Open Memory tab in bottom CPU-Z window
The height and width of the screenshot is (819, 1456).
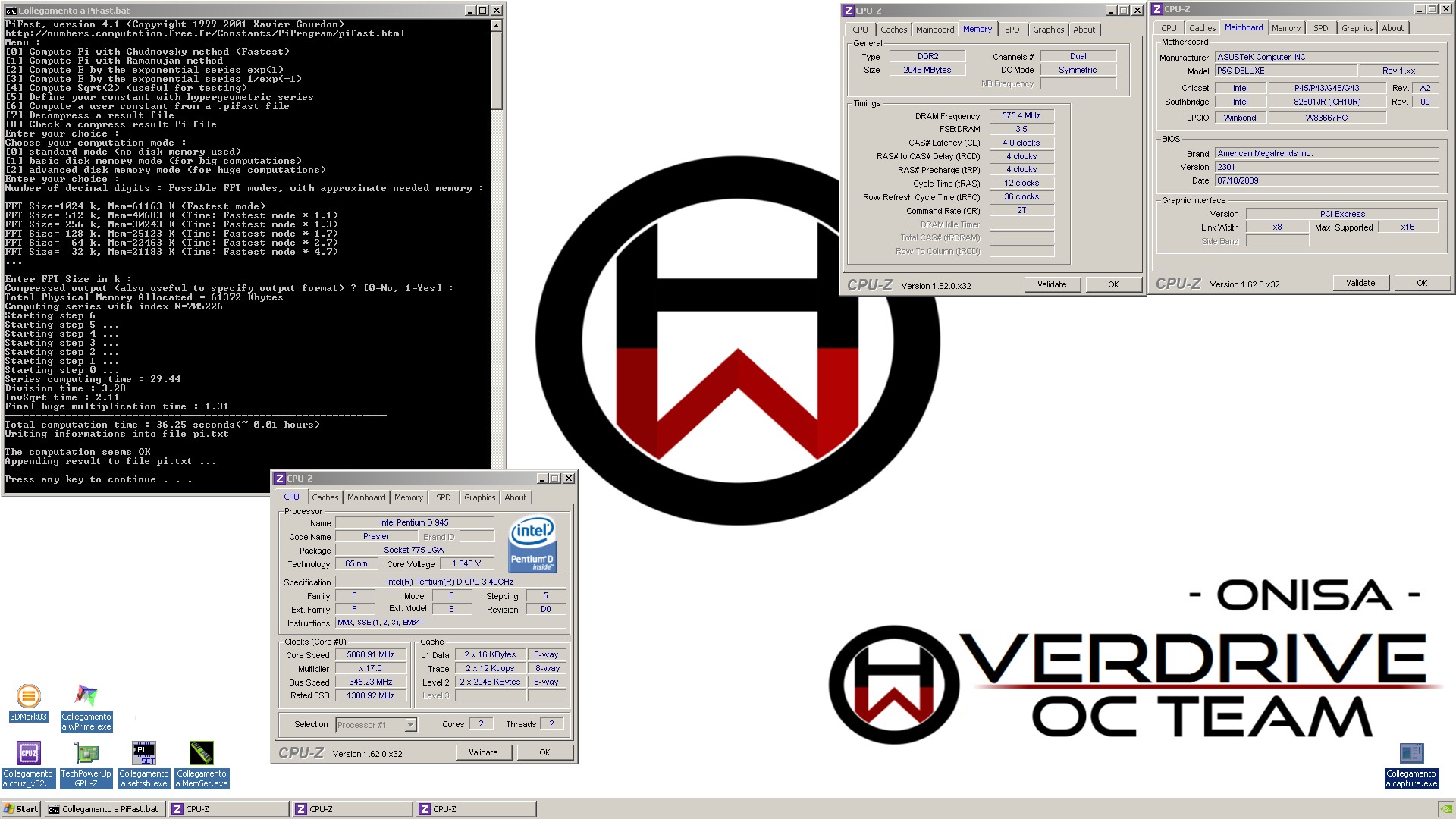[x=409, y=497]
